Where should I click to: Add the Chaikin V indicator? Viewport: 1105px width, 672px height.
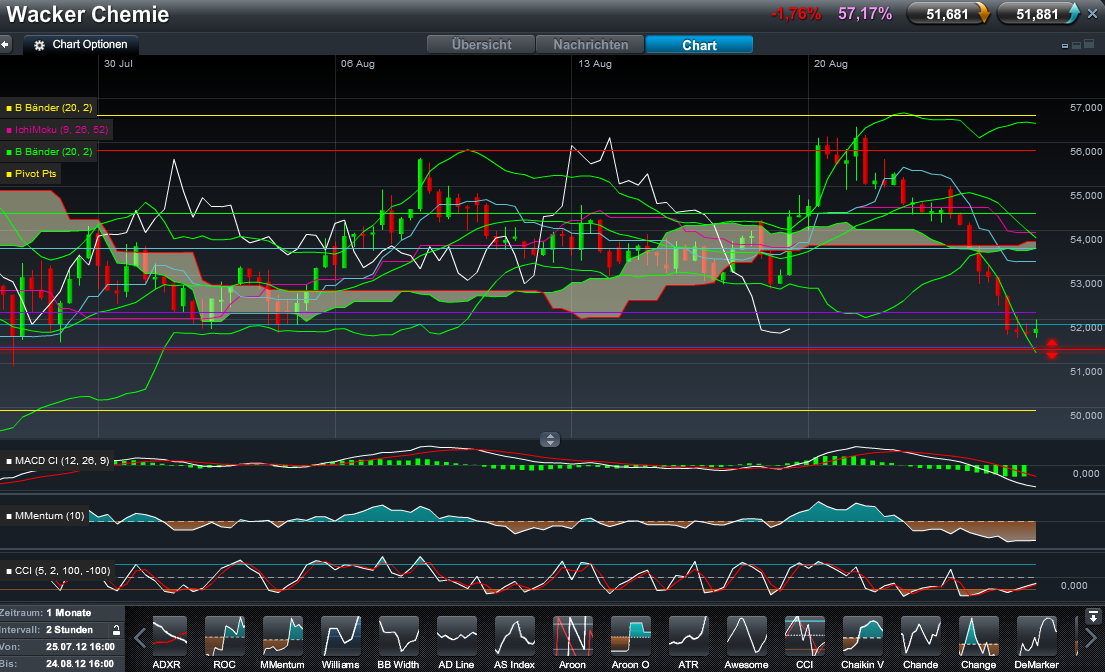click(863, 636)
